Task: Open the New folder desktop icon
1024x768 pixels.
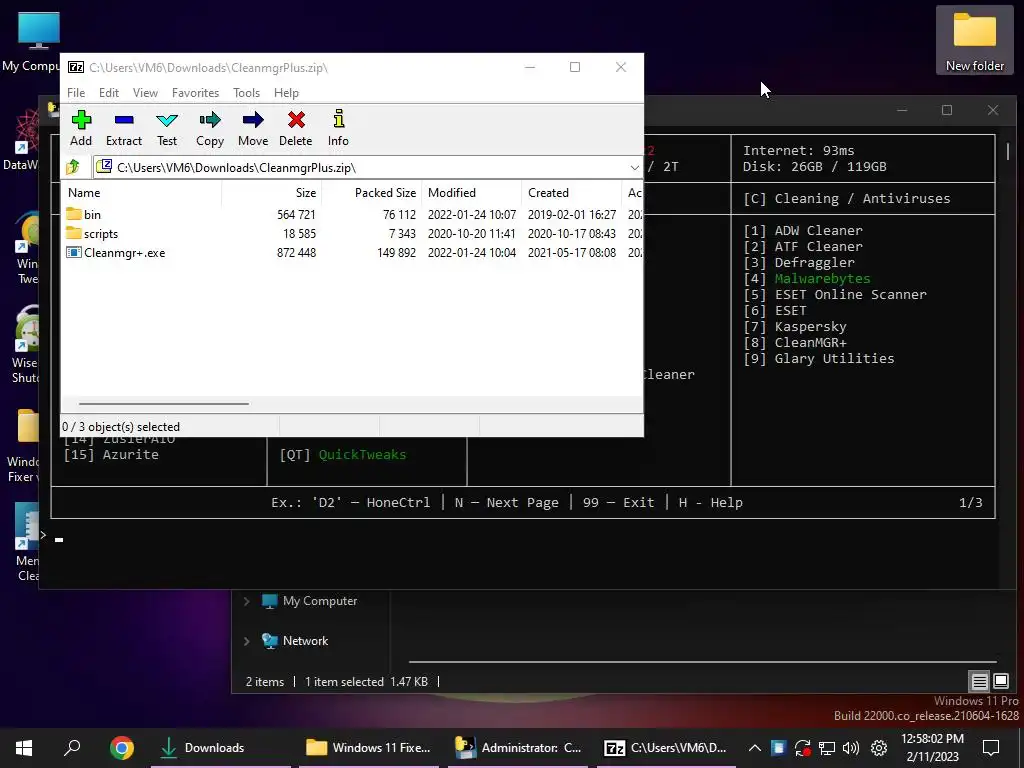Action: pyautogui.click(x=974, y=40)
